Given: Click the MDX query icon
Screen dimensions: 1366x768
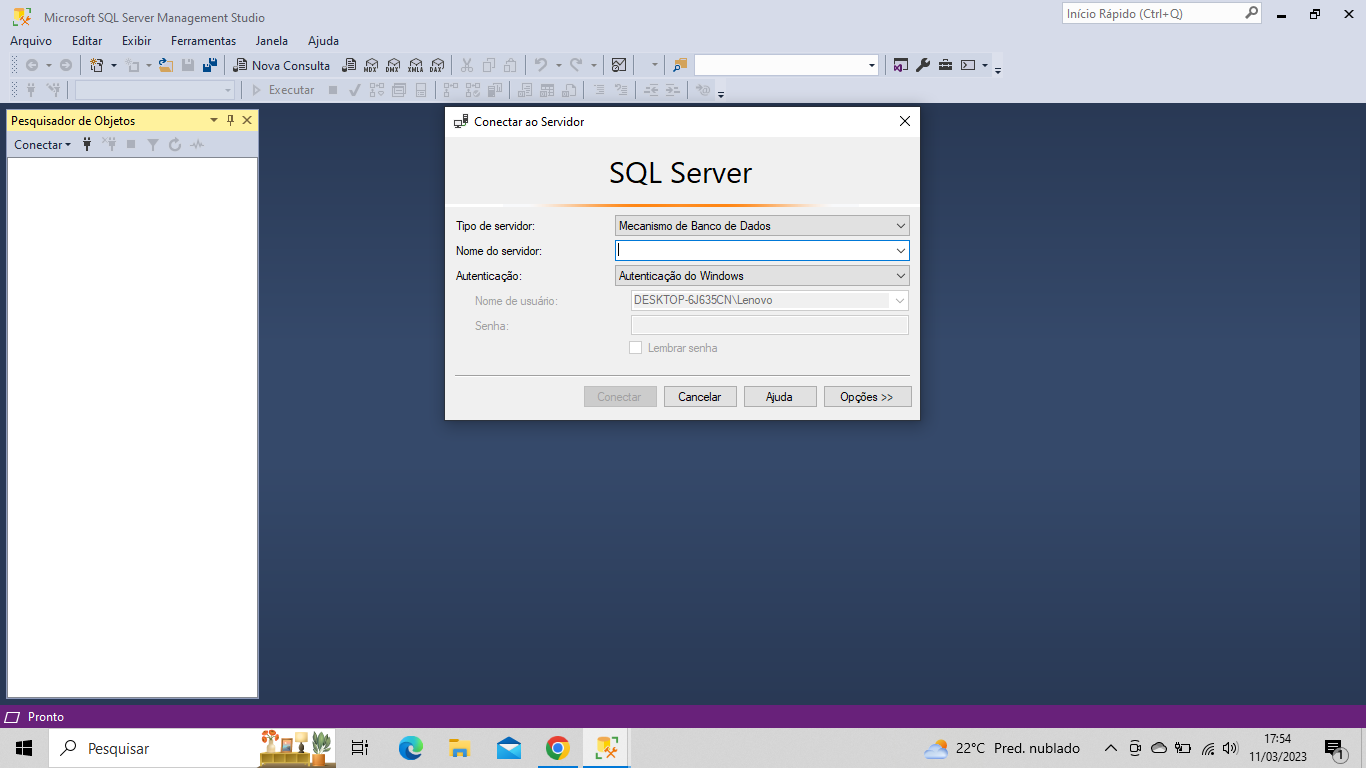Looking at the screenshot, I should click(x=371, y=65).
